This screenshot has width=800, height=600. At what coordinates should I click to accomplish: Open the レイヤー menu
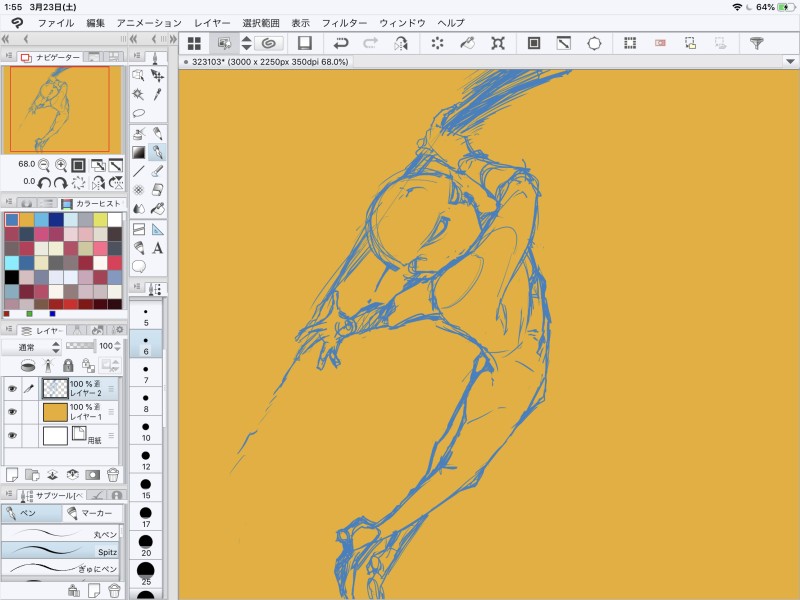212,22
